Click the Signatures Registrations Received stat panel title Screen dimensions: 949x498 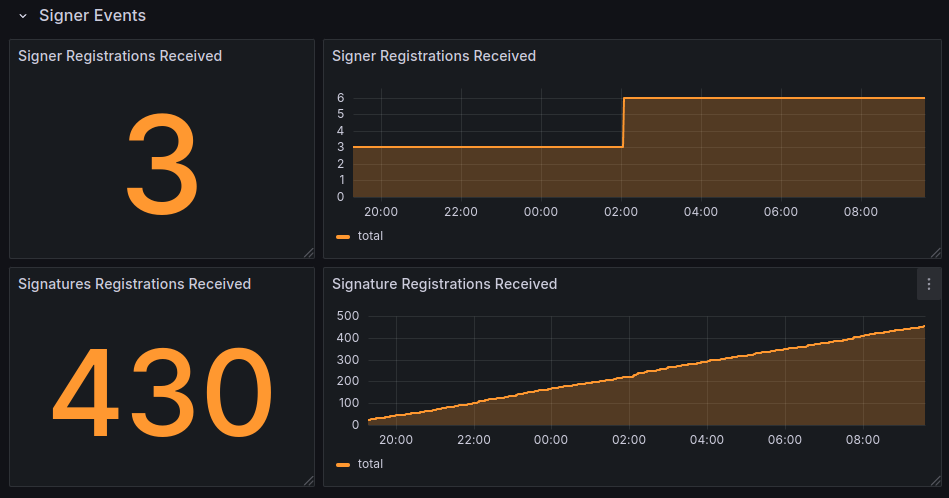pyautogui.click(x=134, y=284)
